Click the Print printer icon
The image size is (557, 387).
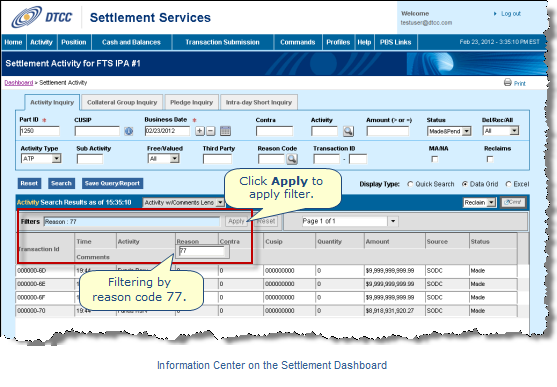coord(508,82)
